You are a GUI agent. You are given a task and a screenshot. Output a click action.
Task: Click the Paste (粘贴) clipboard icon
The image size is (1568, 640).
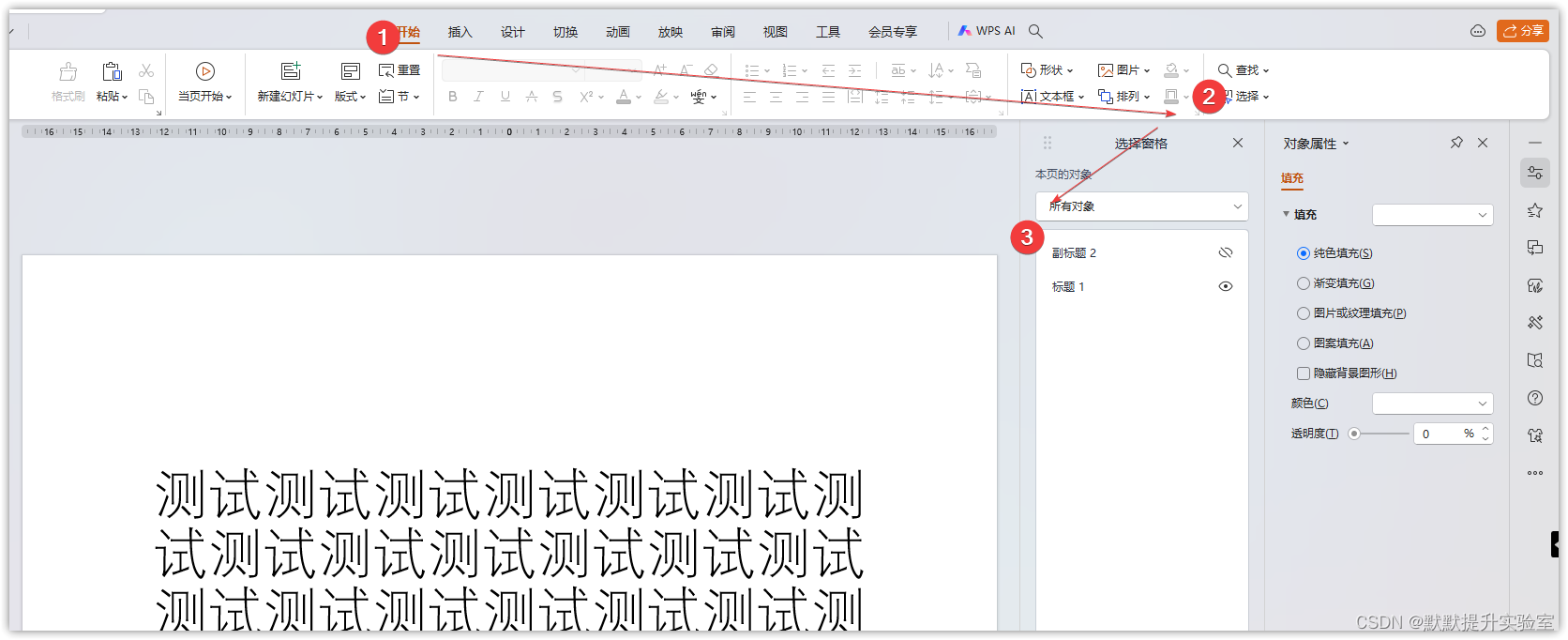coord(112,71)
